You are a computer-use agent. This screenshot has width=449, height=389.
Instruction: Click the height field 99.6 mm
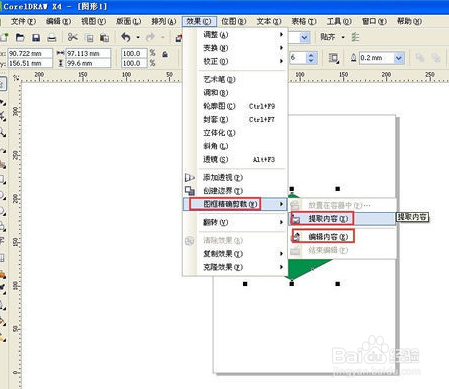[88, 63]
